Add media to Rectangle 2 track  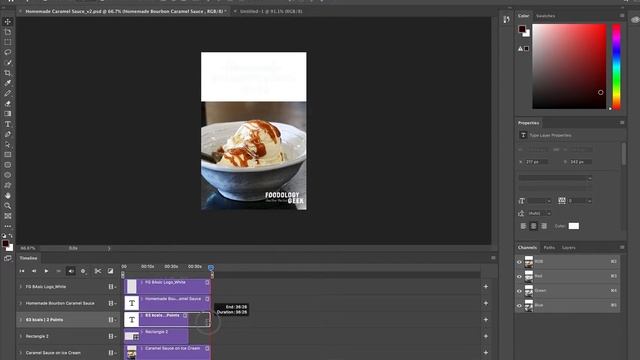[486, 336]
